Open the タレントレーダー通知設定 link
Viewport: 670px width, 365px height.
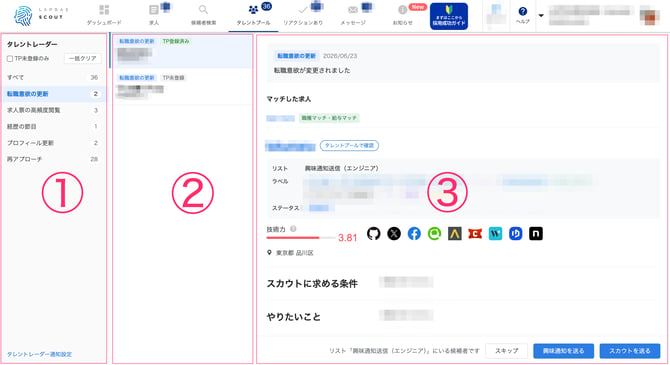[39, 354]
